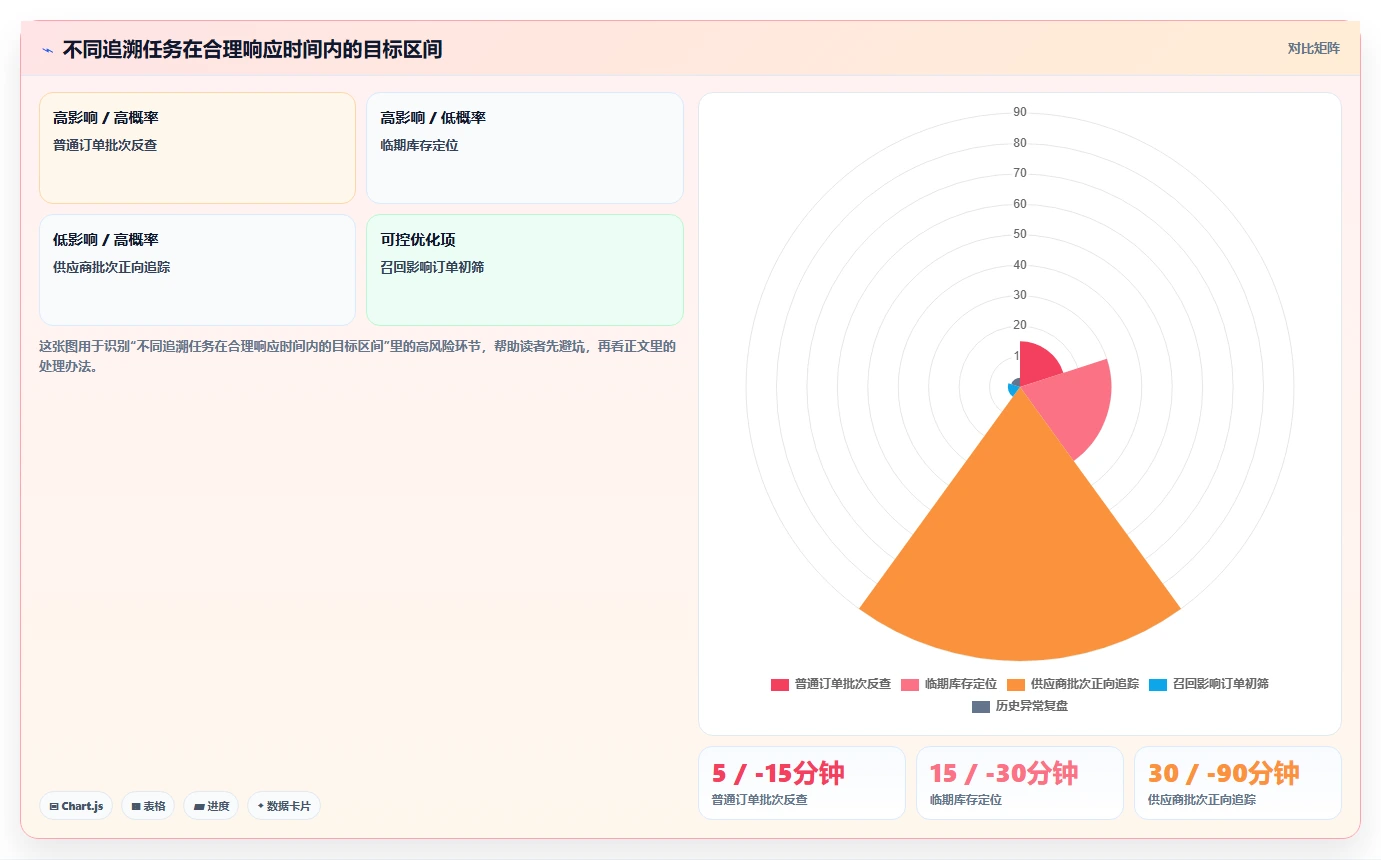Select the 数据卡片 chip

coord(284,806)
